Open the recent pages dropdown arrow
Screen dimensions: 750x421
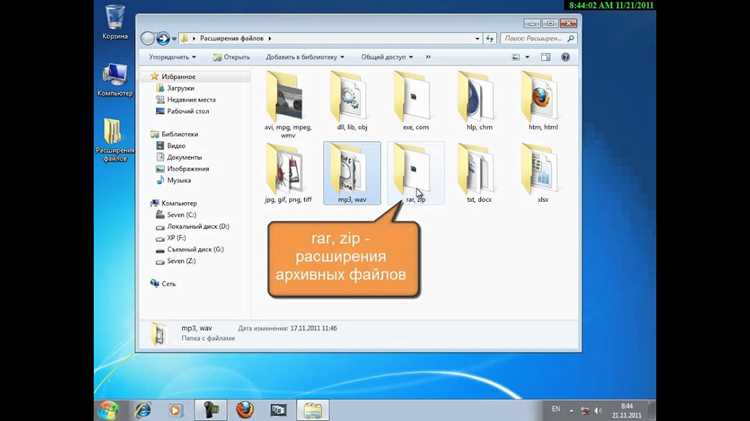(x=175, y=38)
